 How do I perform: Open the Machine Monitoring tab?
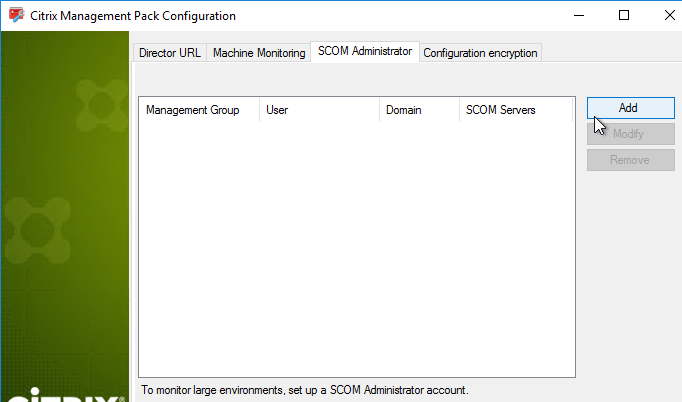[259, 53]
